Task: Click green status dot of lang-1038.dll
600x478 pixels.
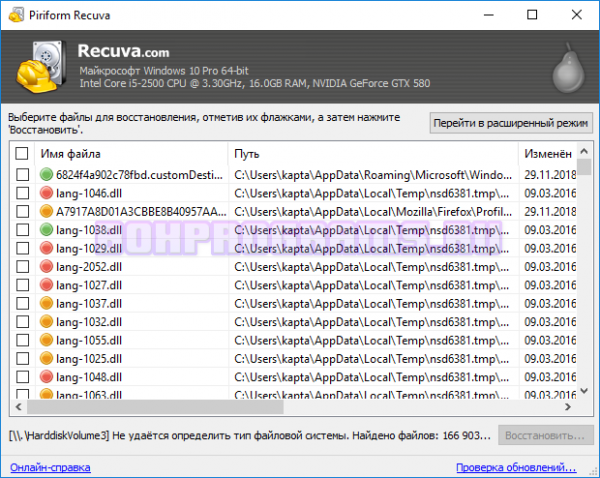Action: 46,230
